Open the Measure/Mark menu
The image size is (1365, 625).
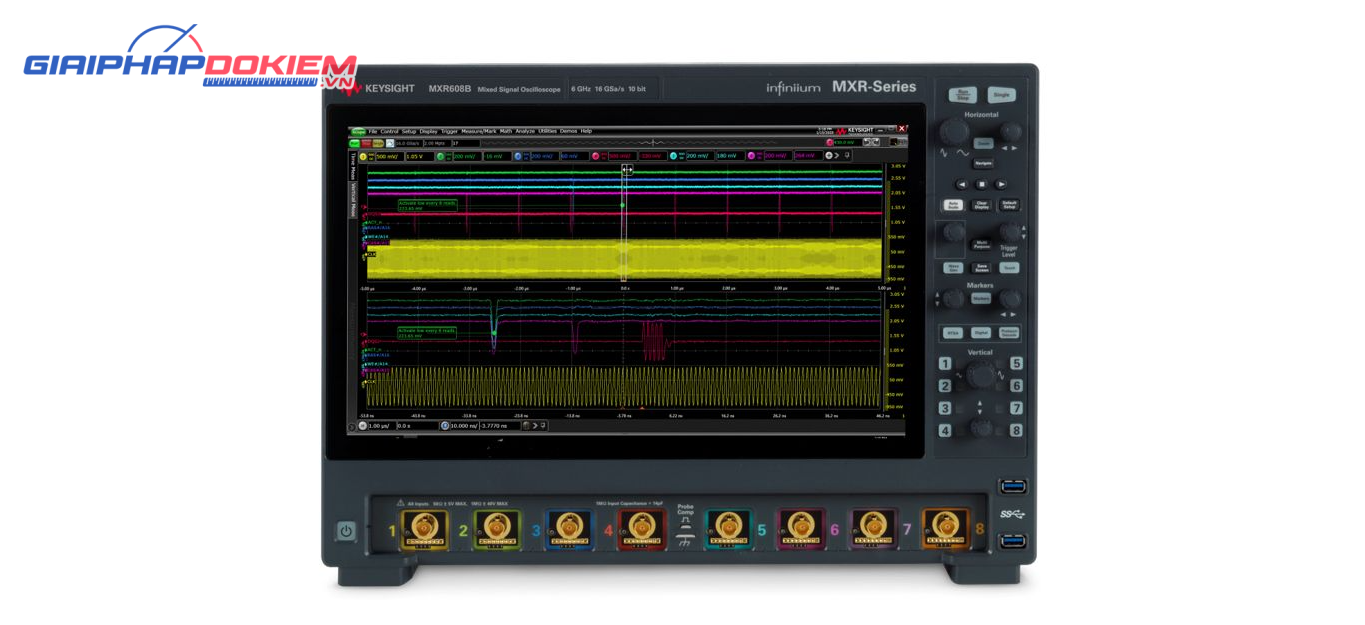click(479, 131)
